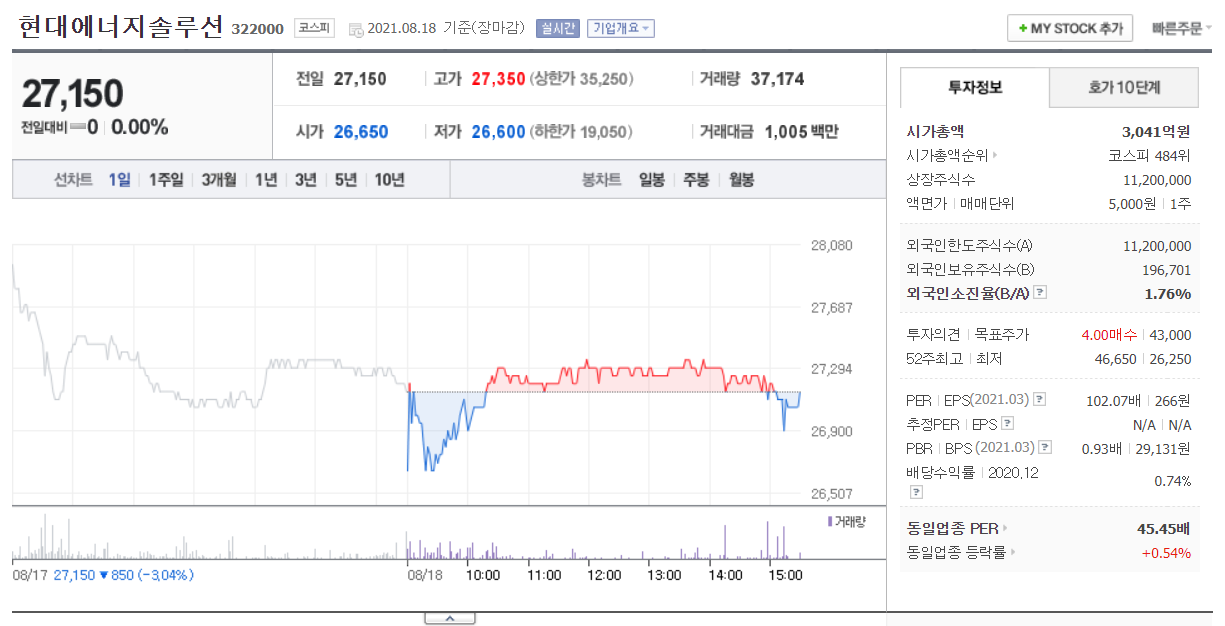Click PBR value 0.93배
The height and width of the screenshot is (626, 1225).
pos(1102,448)
